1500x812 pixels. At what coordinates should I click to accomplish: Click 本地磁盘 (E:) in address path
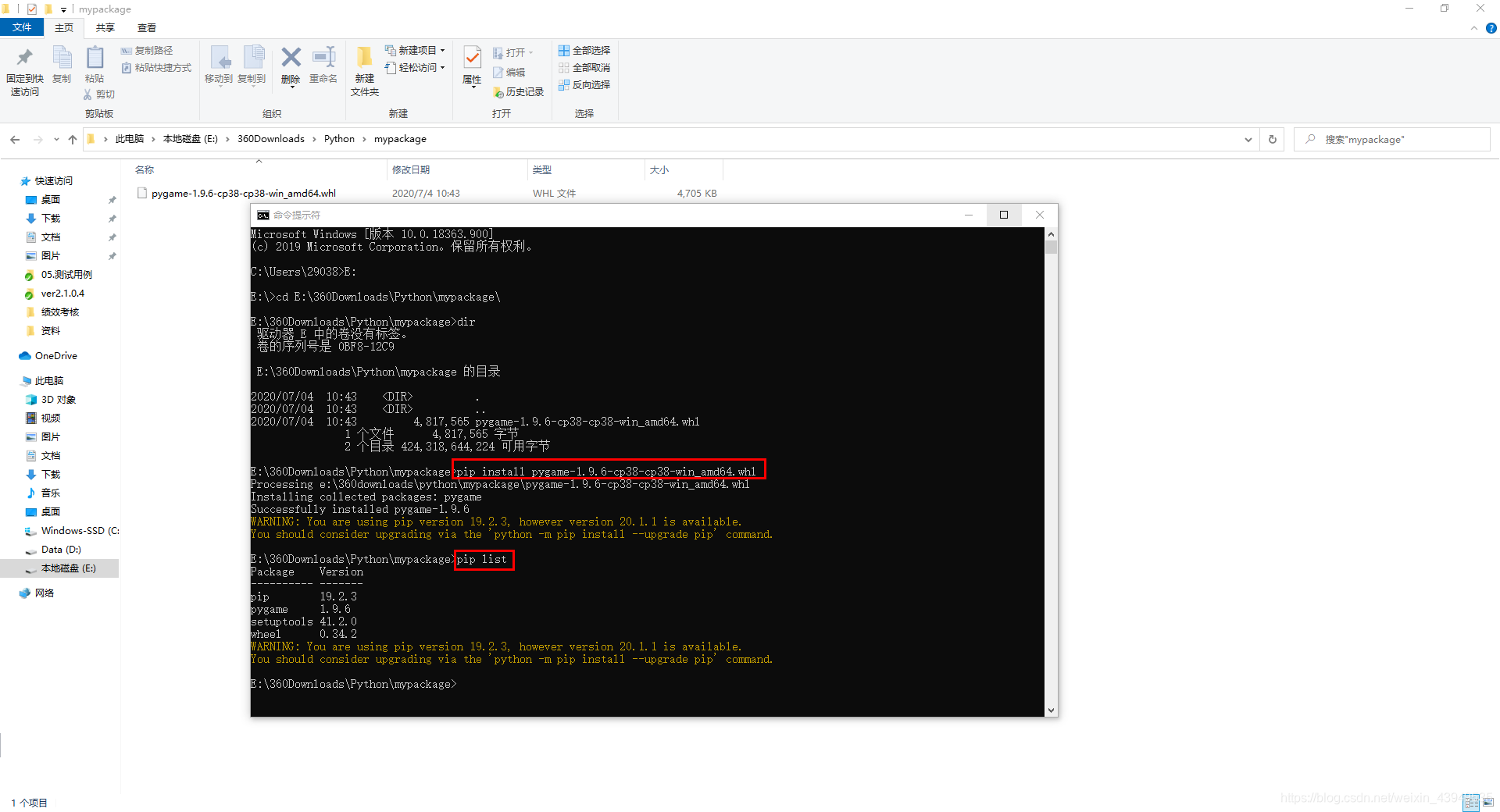click(191, 139)
